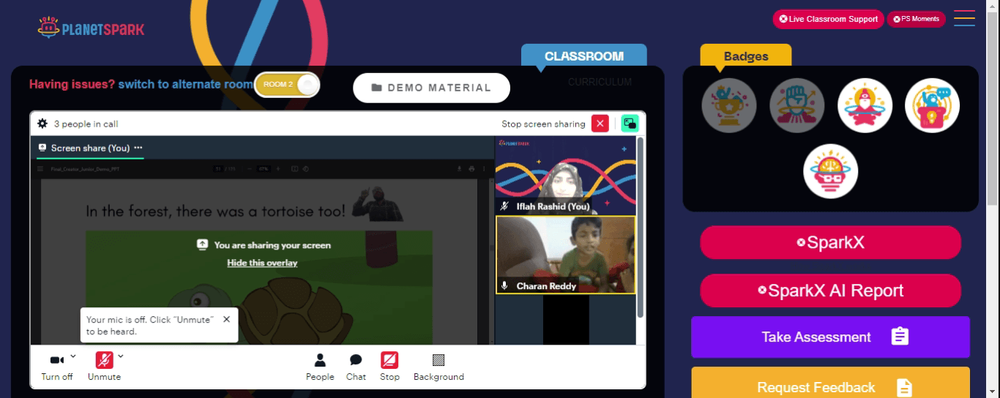
Task: Open PS Moments
Action: (916, 19)
